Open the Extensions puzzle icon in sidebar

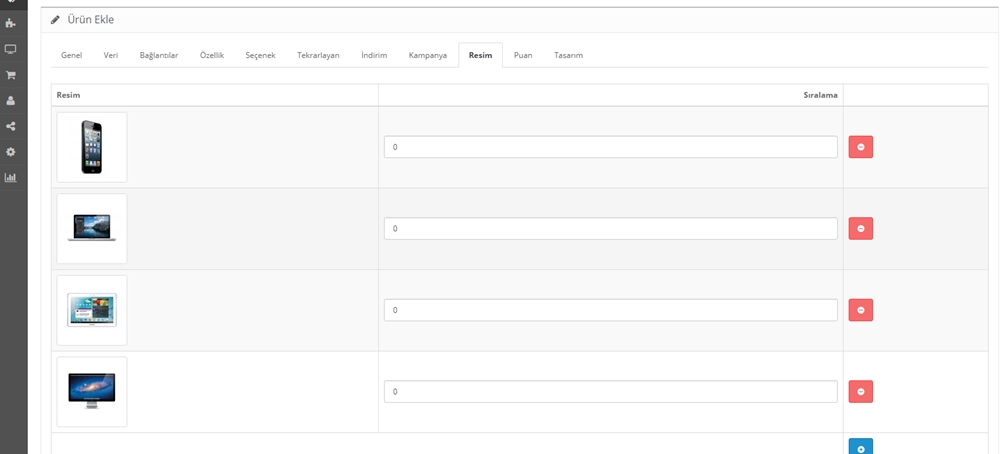[x=11, y=23]
